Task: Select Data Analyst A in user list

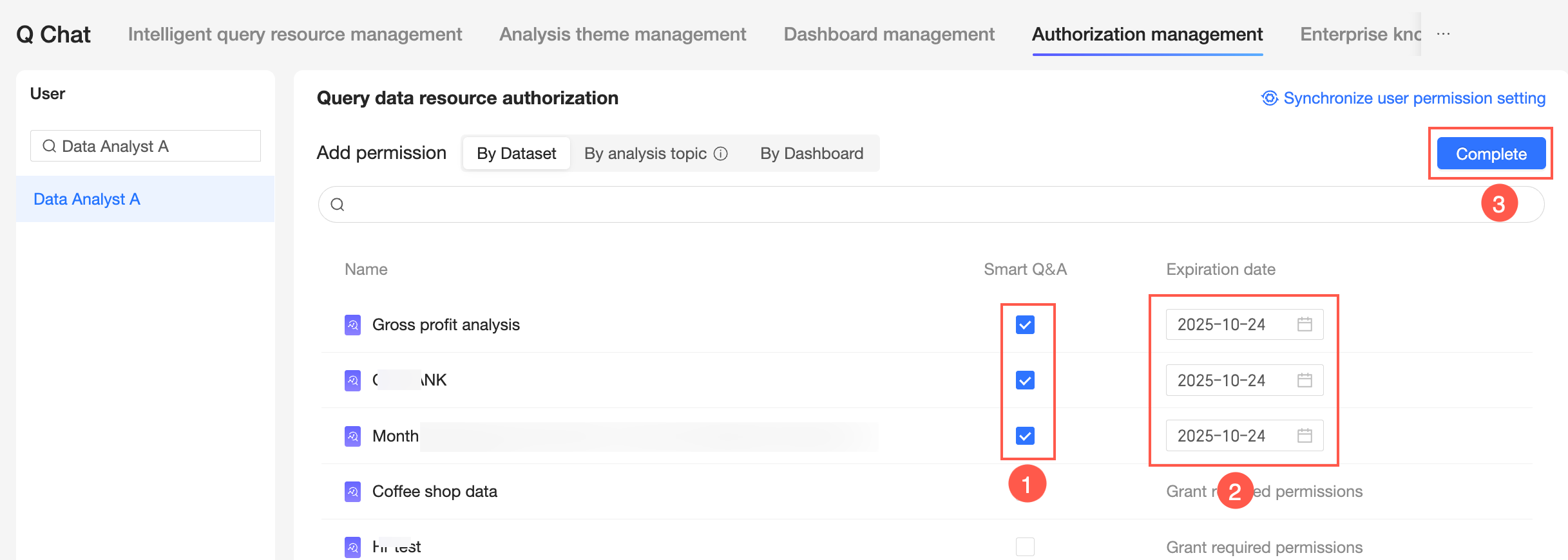Action: pyautogui.click(x=87, y=200)
